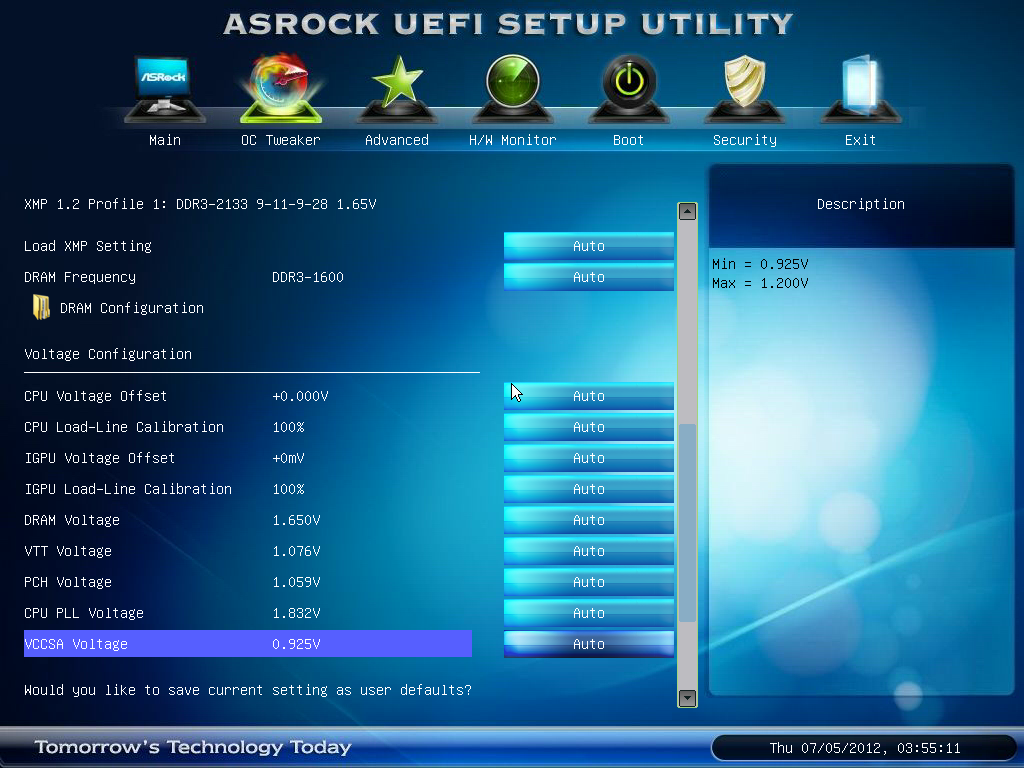Select the CPU Load-Line Calibration label
The height and width of the screenshot is (768, 1024).
click(x=124, y=427)
